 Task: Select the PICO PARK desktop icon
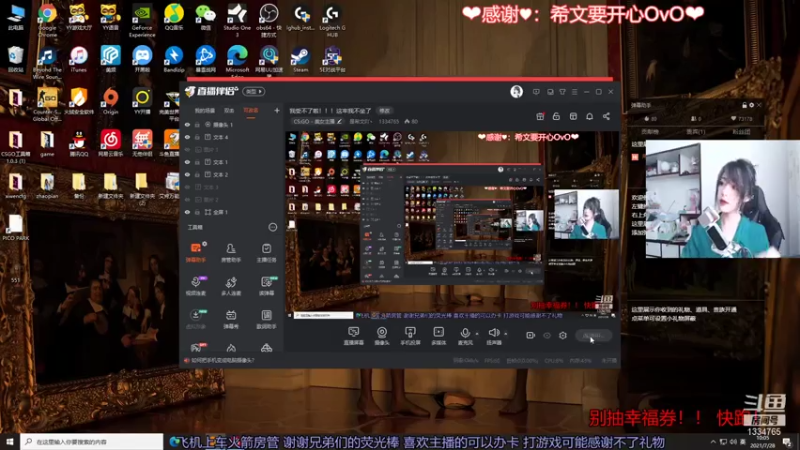coord(15,228)
